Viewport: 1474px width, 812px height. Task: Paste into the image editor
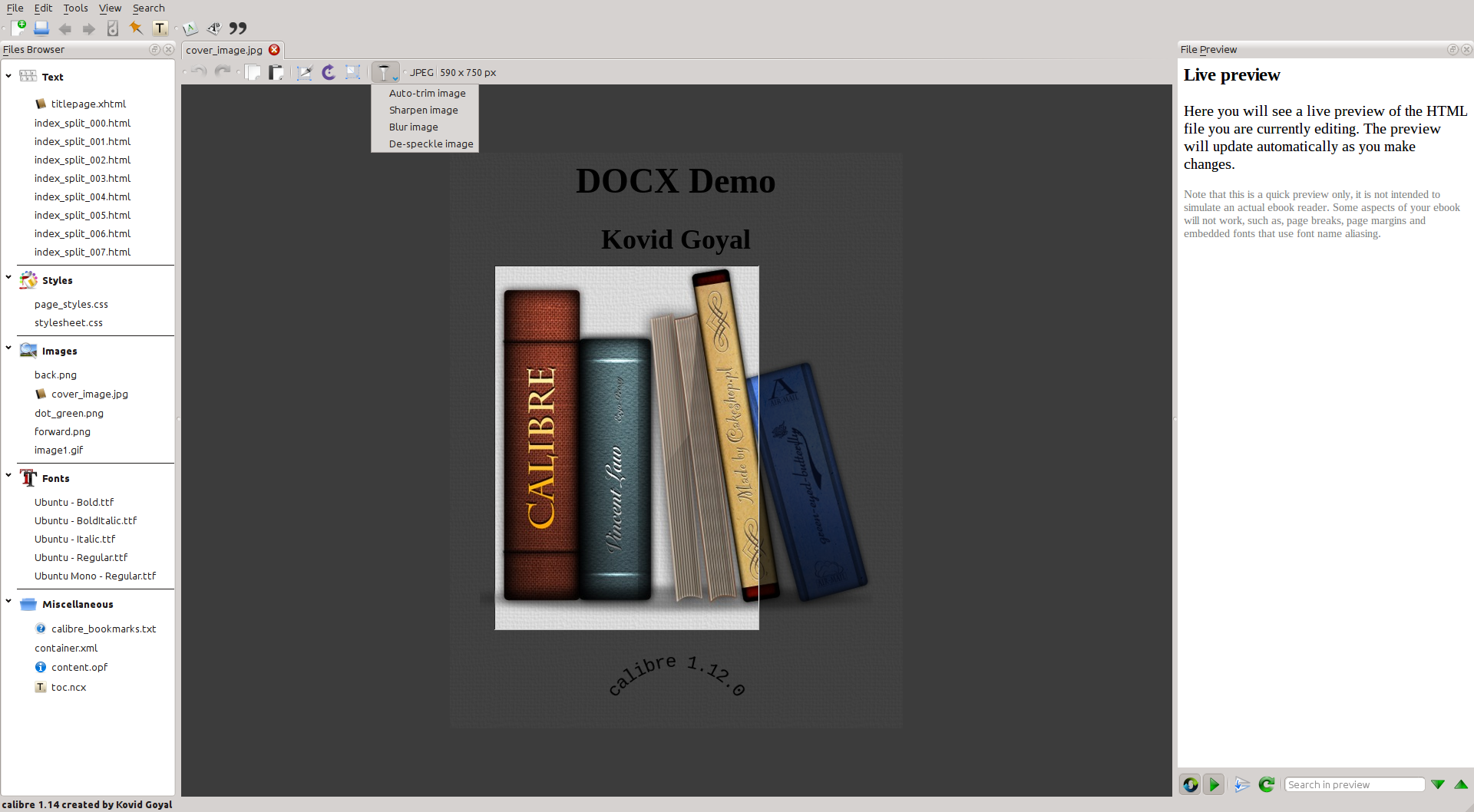[276, 72]
